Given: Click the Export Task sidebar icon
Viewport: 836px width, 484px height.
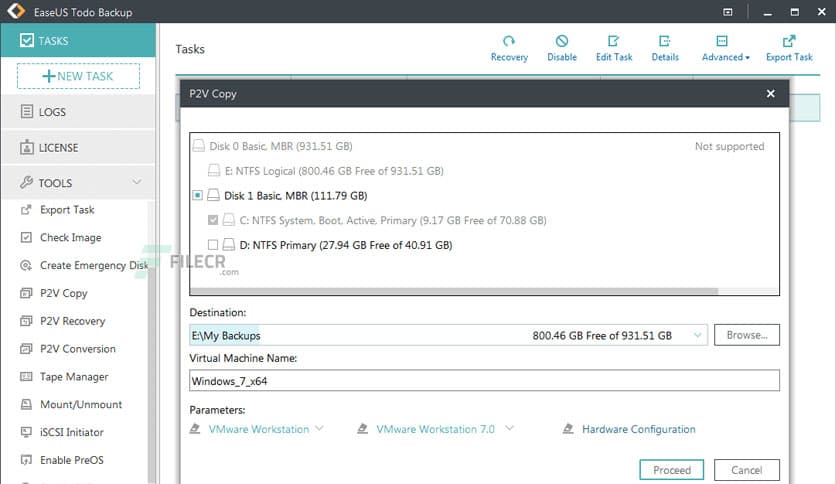Looking at the screenshot, I should pos(26,210).
